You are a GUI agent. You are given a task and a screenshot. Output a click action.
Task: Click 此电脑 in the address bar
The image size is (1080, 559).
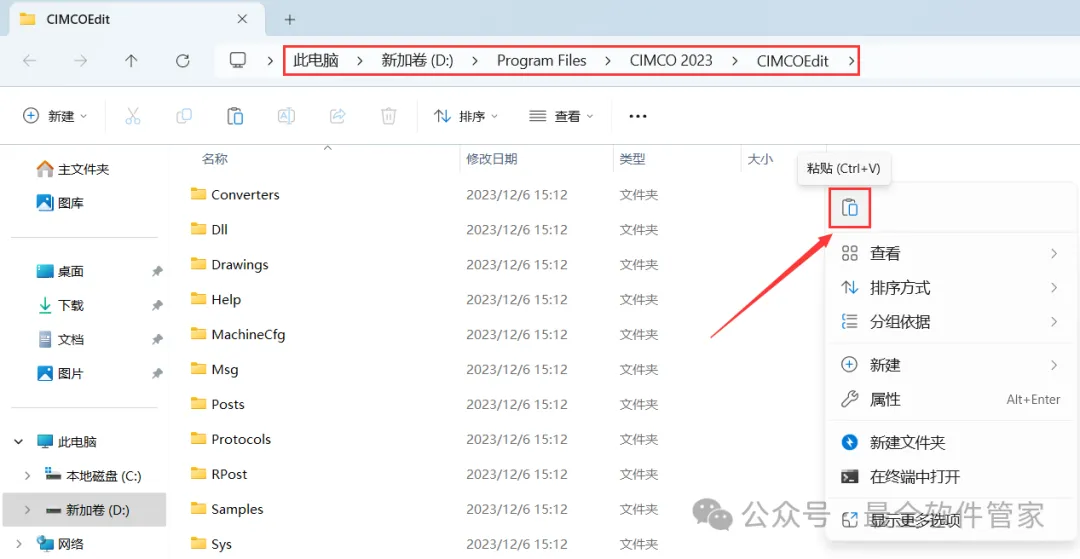(x=316, y=61)
